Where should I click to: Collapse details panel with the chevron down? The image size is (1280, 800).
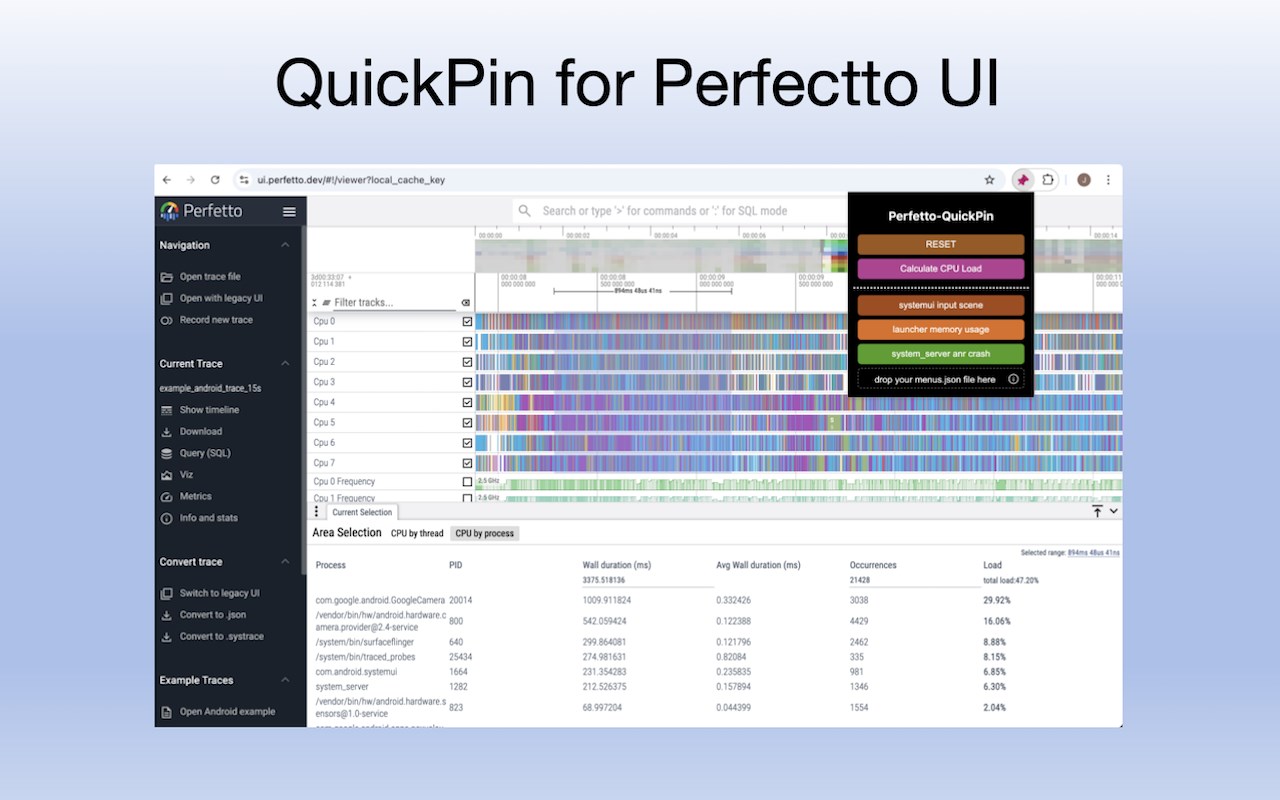1114,511
